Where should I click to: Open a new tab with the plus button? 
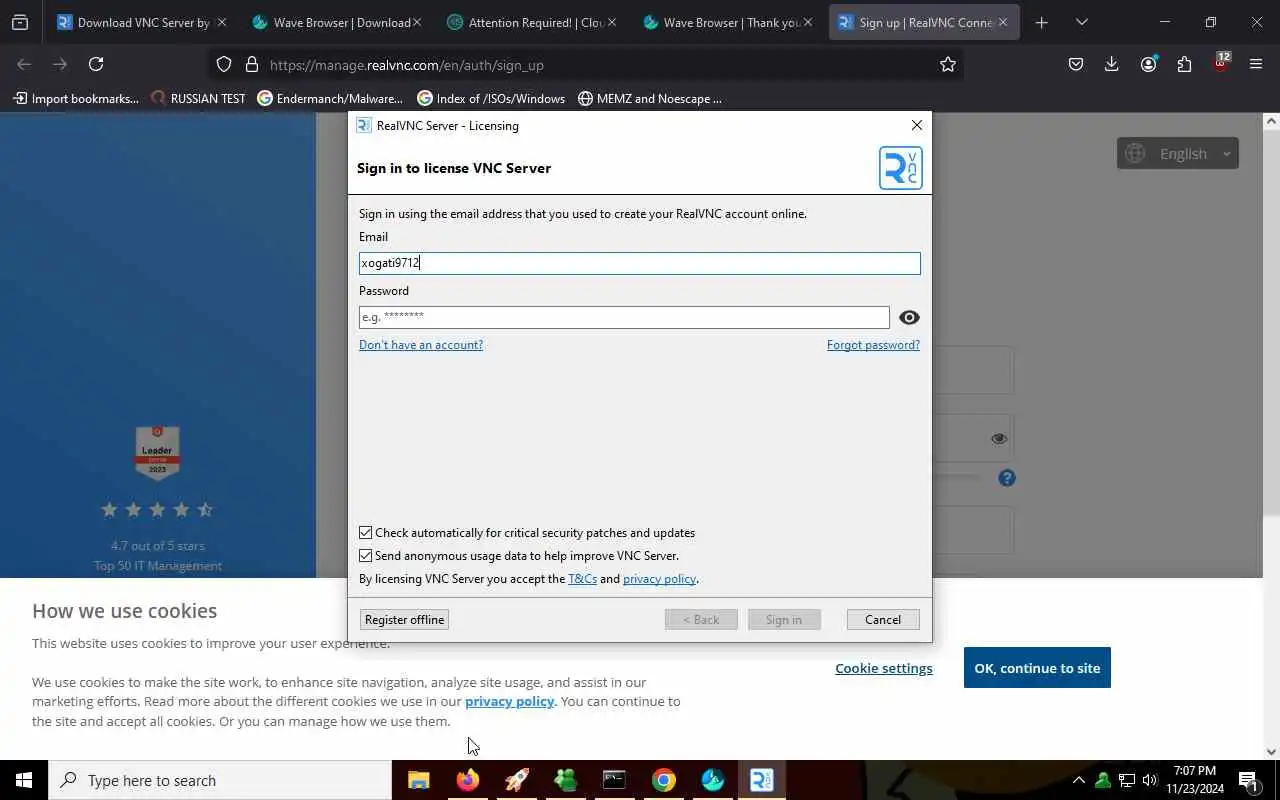1041,22
